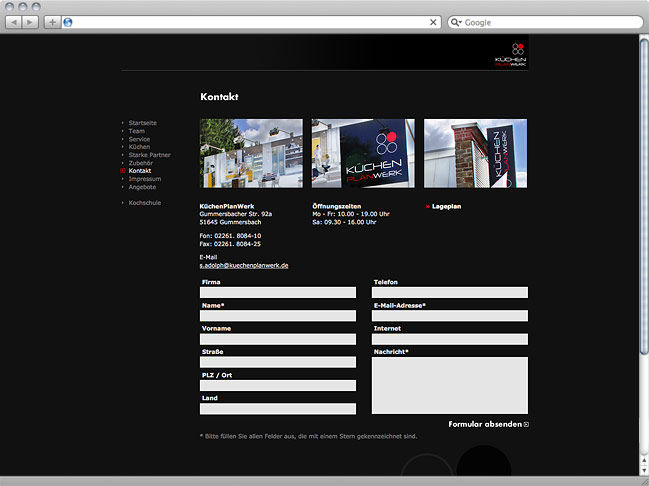Click the KüchenPlanWerk sign photo thumbnail
This screenshot has height=486, width=649.
363,153
